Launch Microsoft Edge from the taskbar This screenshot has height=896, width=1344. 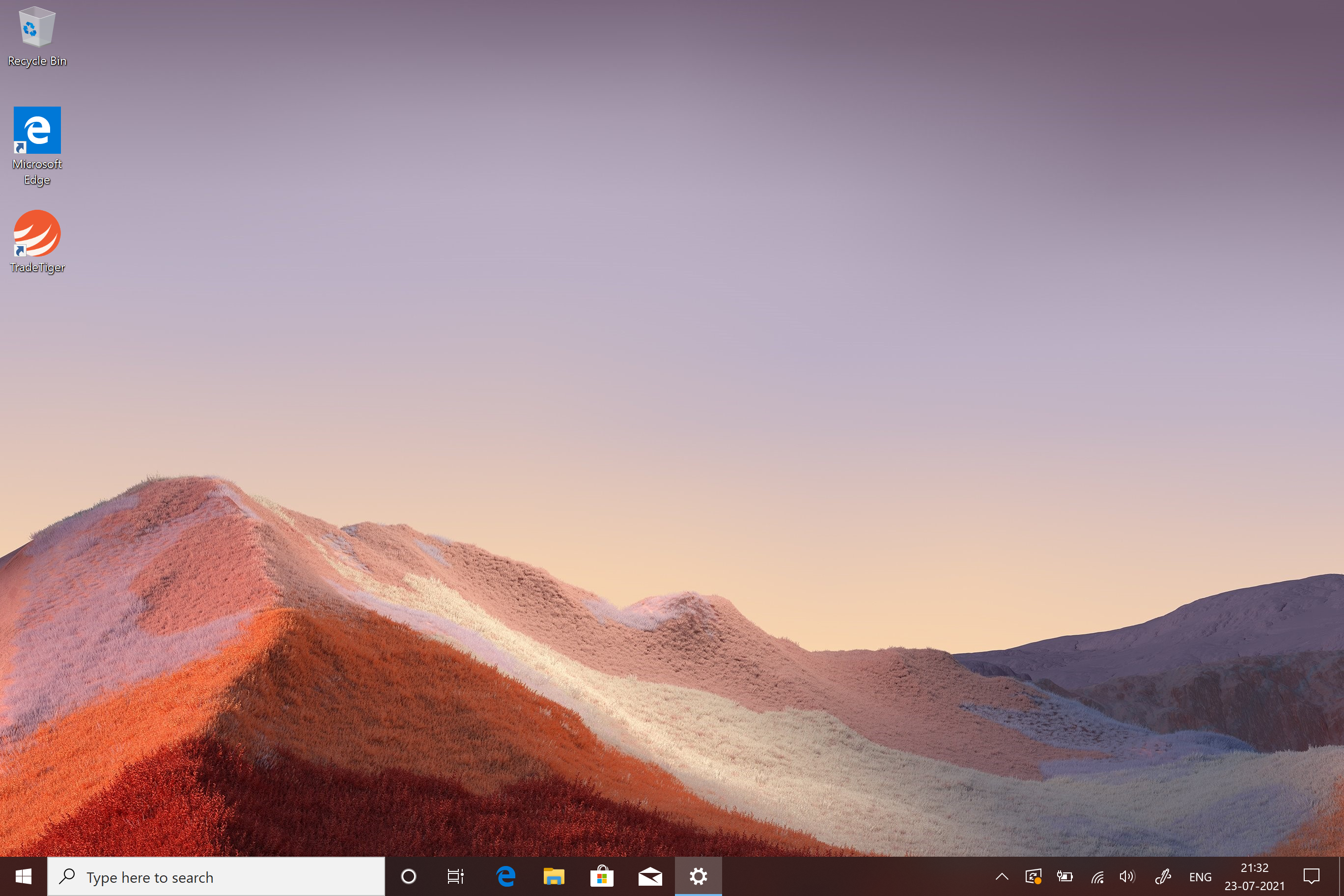[505, 876]
